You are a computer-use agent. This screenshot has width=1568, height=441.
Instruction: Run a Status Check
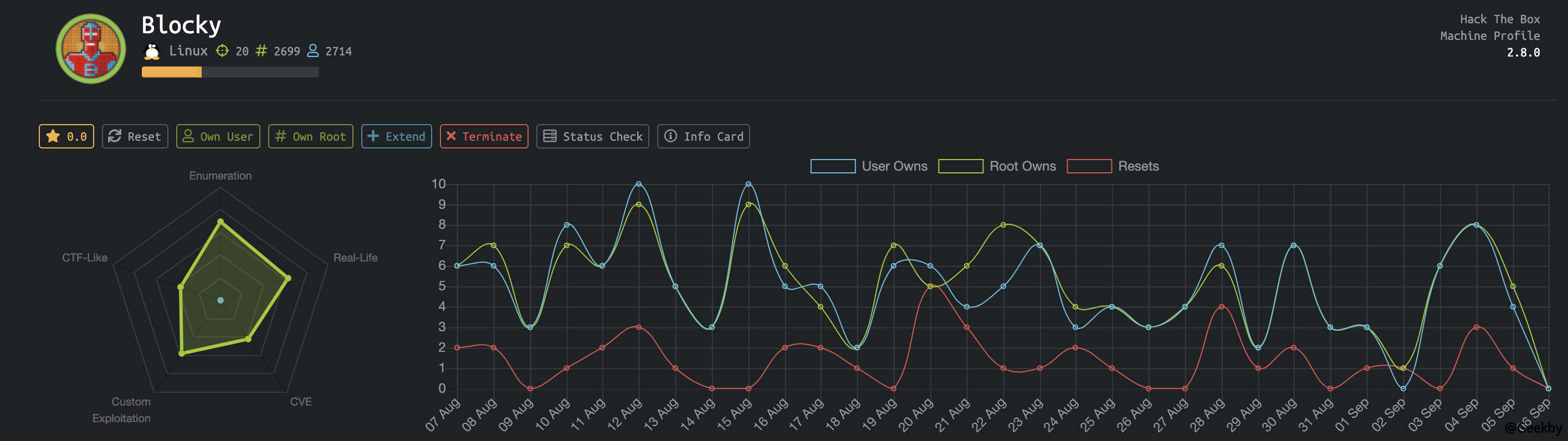point(593,136)
